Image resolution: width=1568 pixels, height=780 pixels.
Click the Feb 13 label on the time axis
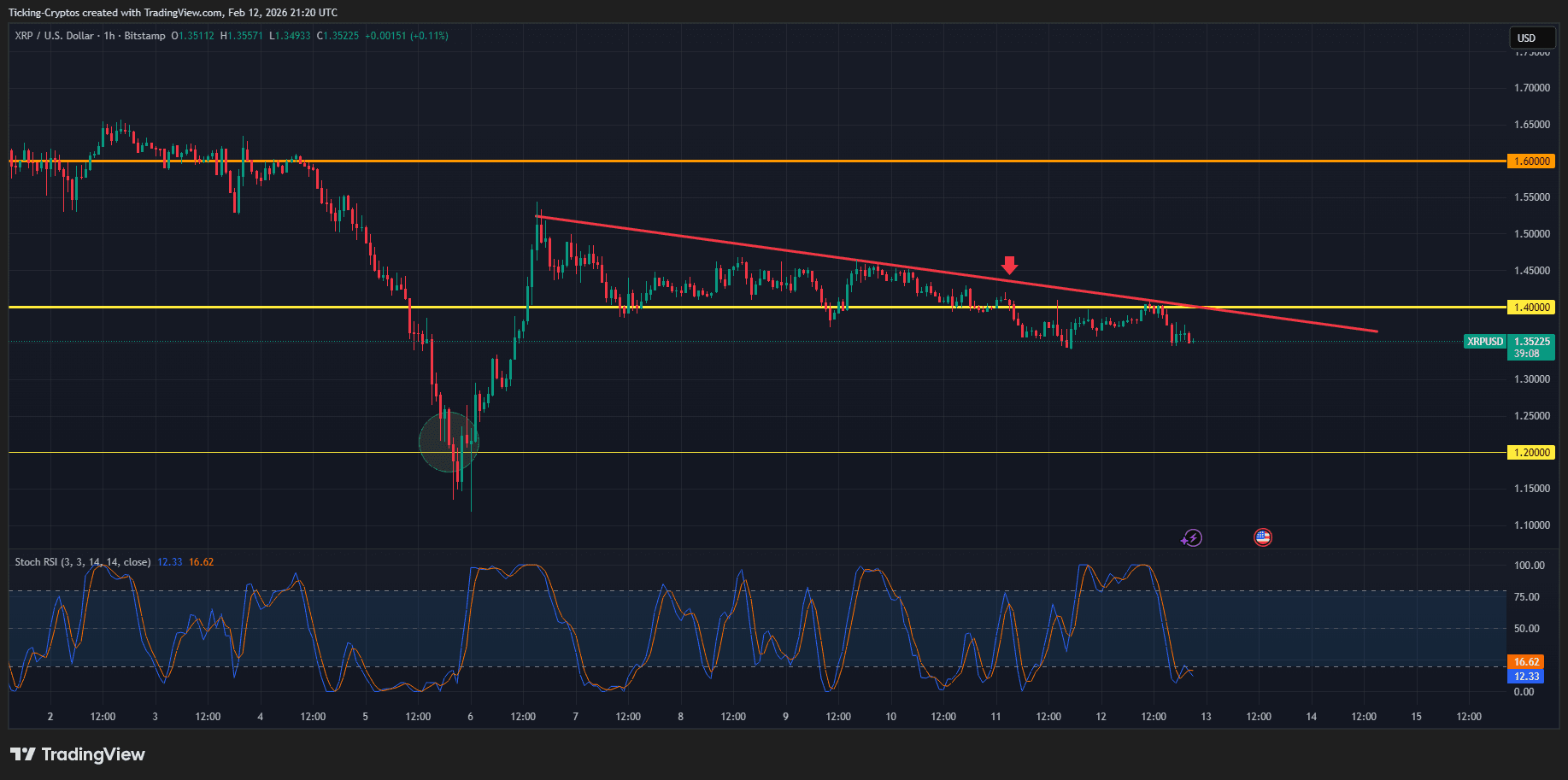pos(1206,717)
